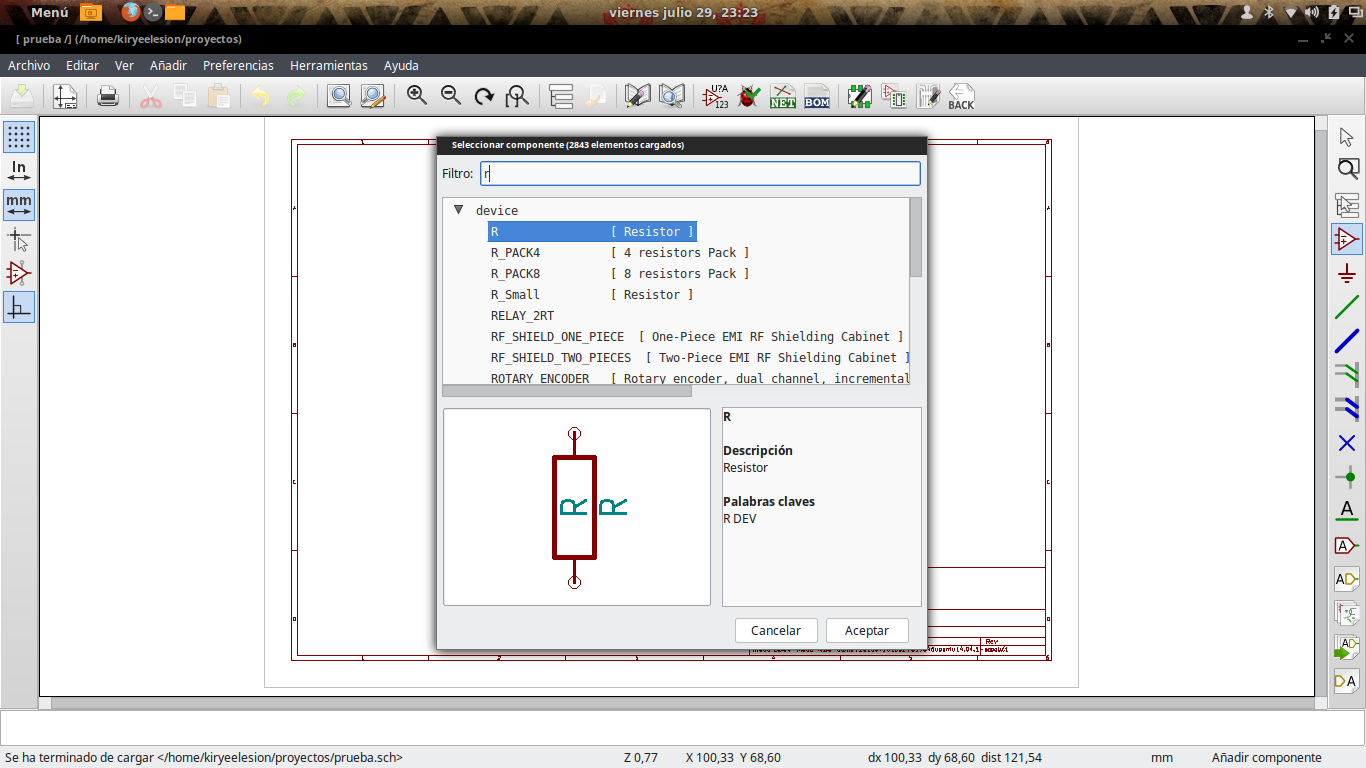The height and width of the screenshot is (768, 1366).
Task: Open the ERC ladybug check tool
Action: [x=748, y=96]
